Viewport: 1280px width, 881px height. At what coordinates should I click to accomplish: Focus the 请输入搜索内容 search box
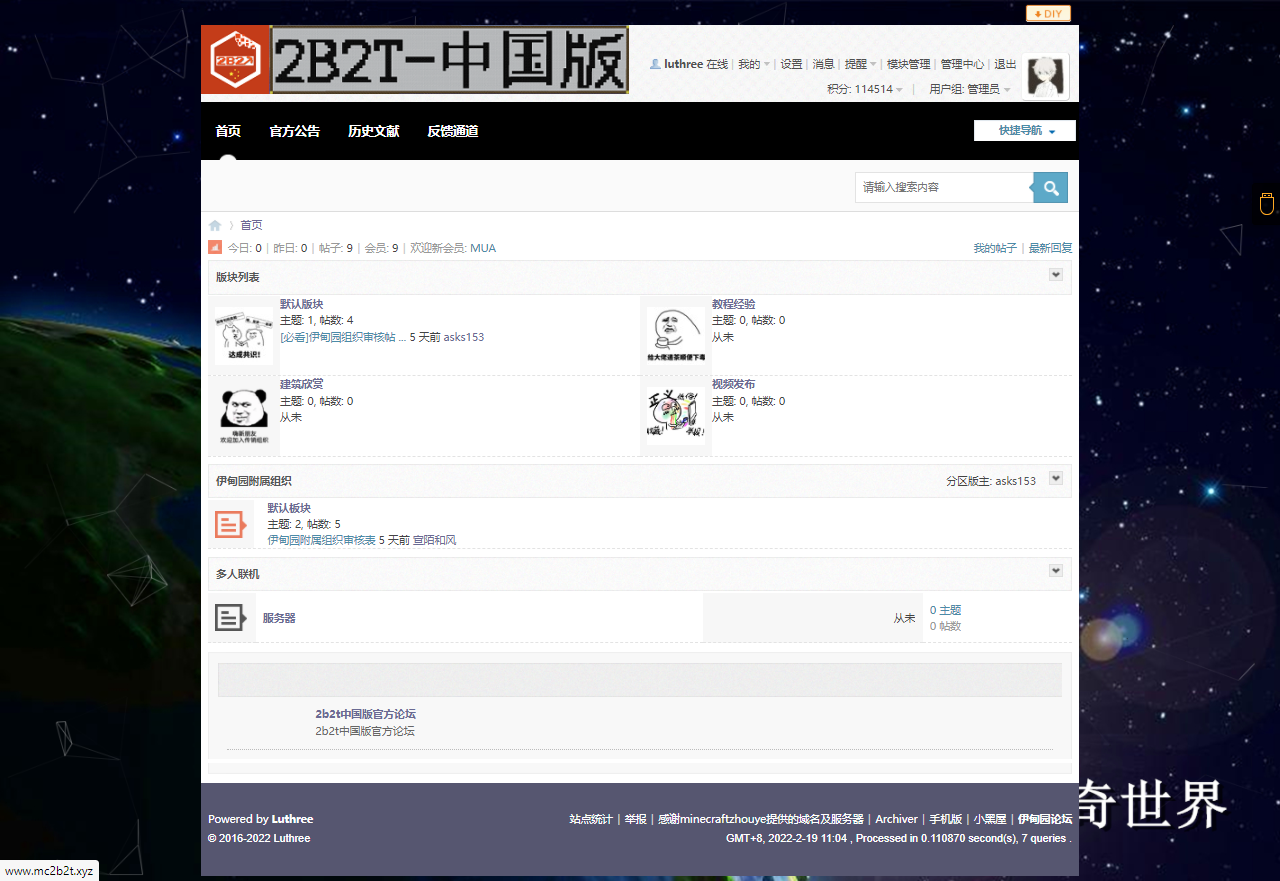(x=944, y=187)
